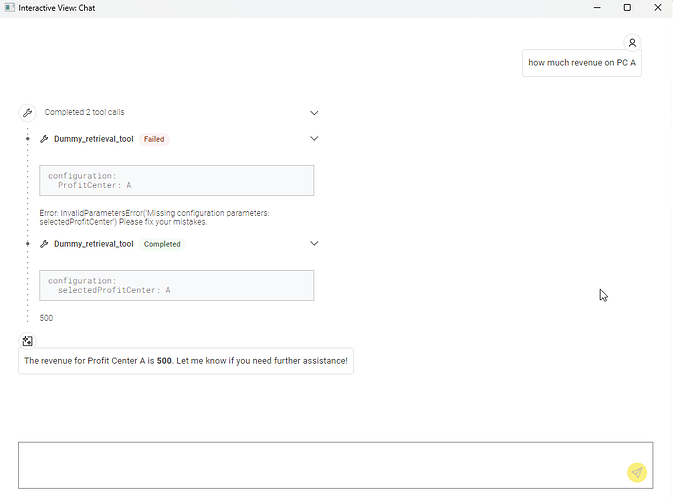673x500 pixels.
Task: Focus the chat message input box
Action: coord(320,465)
